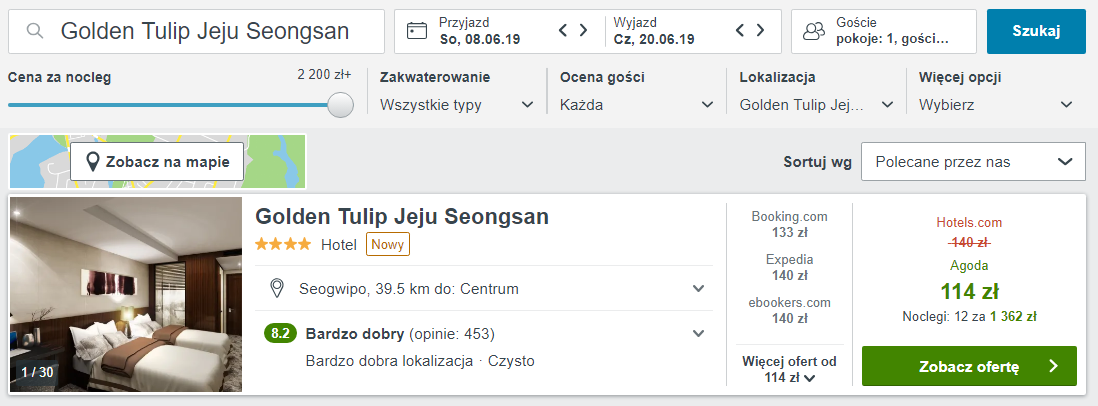Open the guests and rooms selector
Viewport: 1098px width, 406px height.
point(883,31)
